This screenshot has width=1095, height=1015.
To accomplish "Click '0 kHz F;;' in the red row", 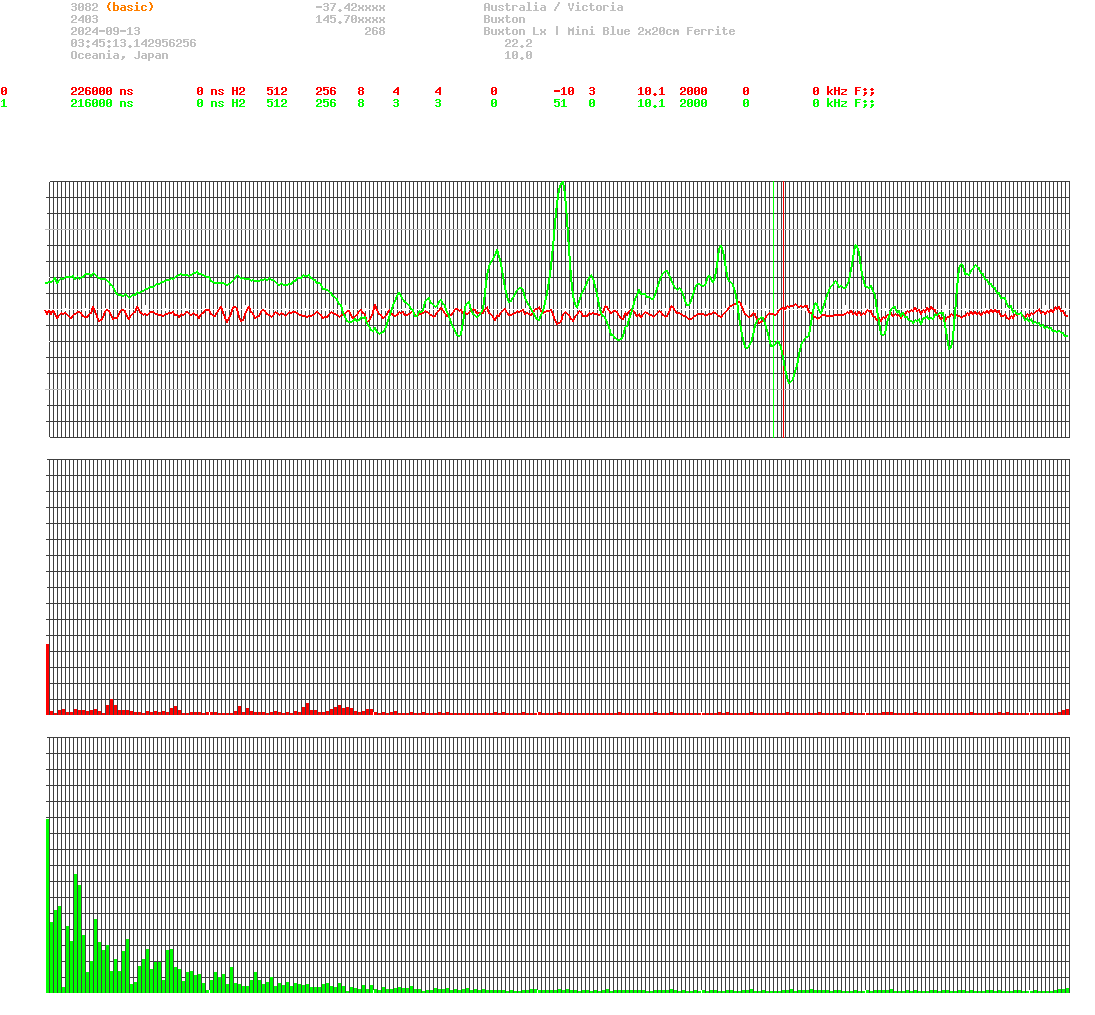I will coord(843,92).
